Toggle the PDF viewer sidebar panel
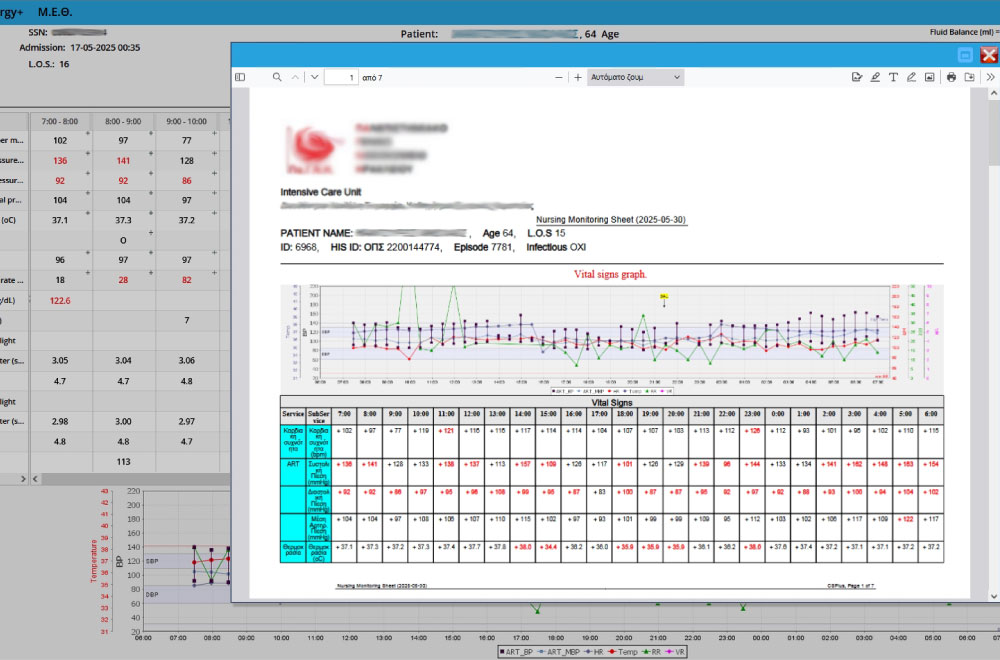Screen dimensions: 1000x660 coord(240,77)
